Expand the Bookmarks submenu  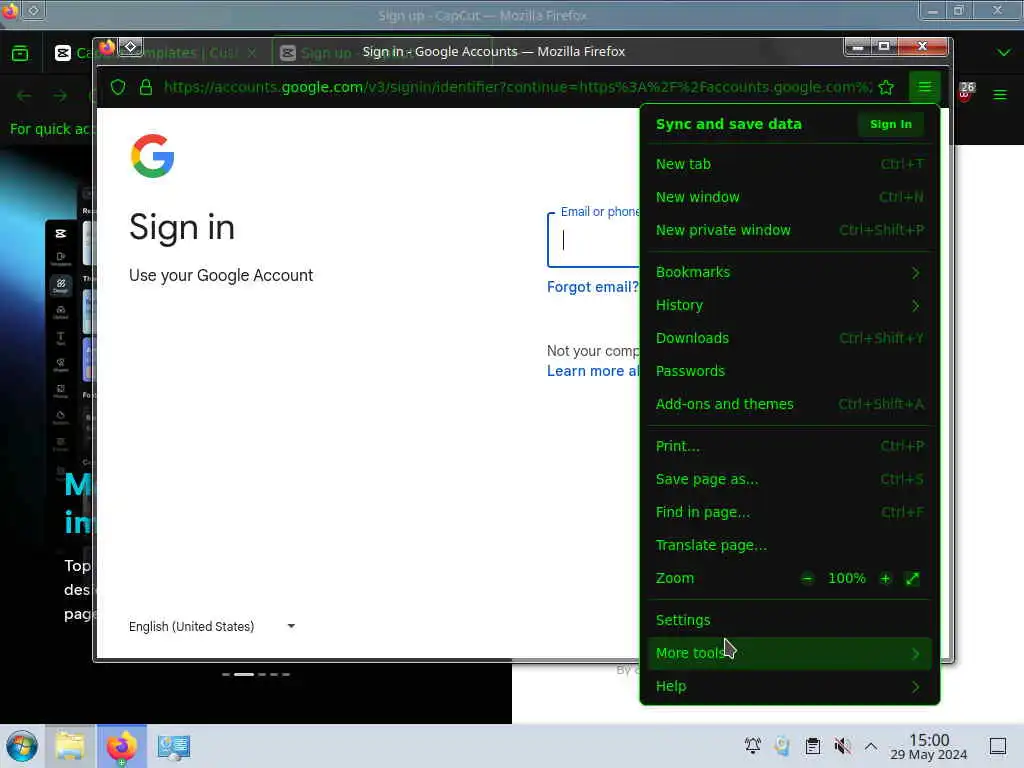(790, 272)
